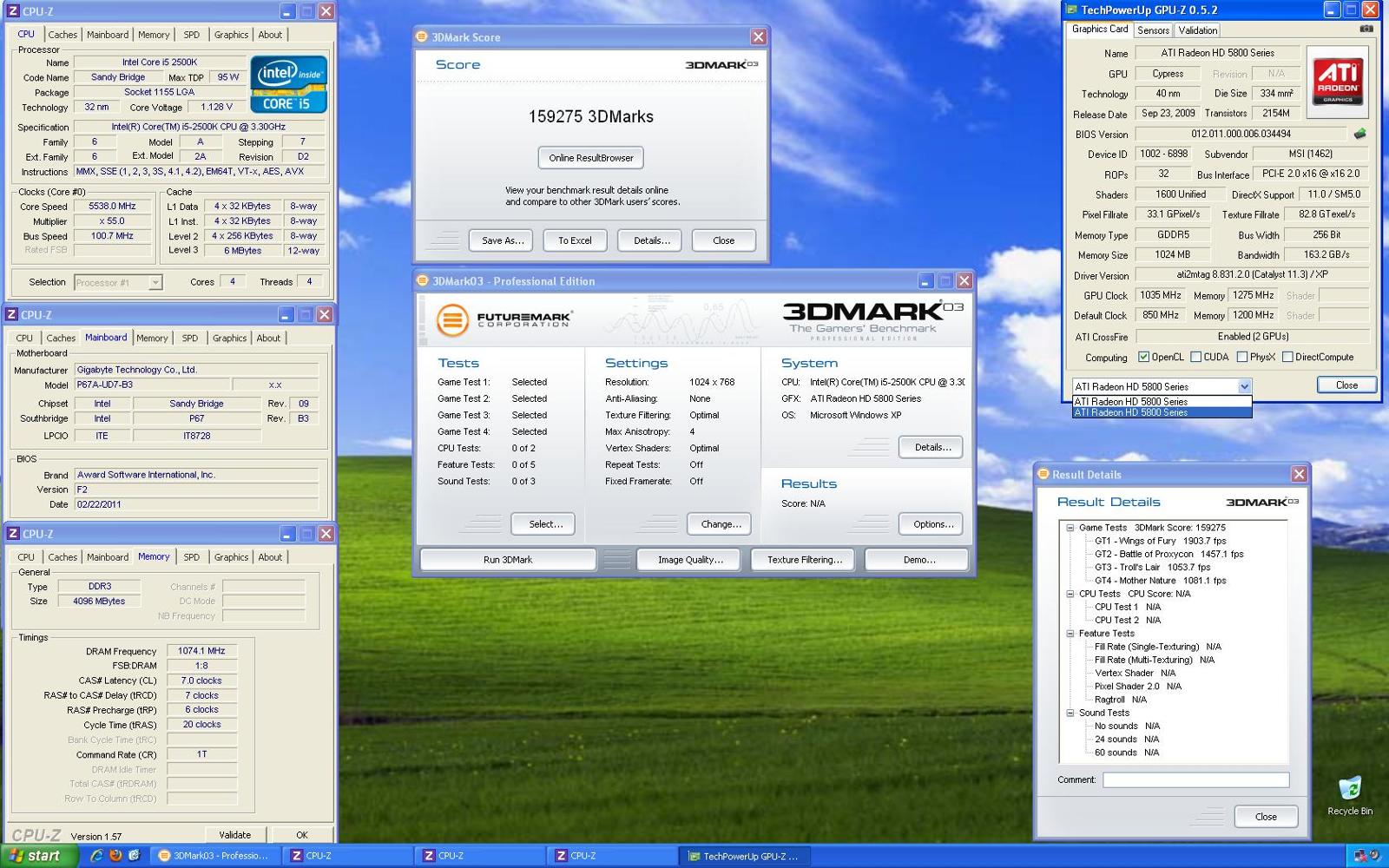The height and width of the screenshot is (868, 1389).
Task: Click the 159275 3DMarks score text
Action: (x=591, y=116)
